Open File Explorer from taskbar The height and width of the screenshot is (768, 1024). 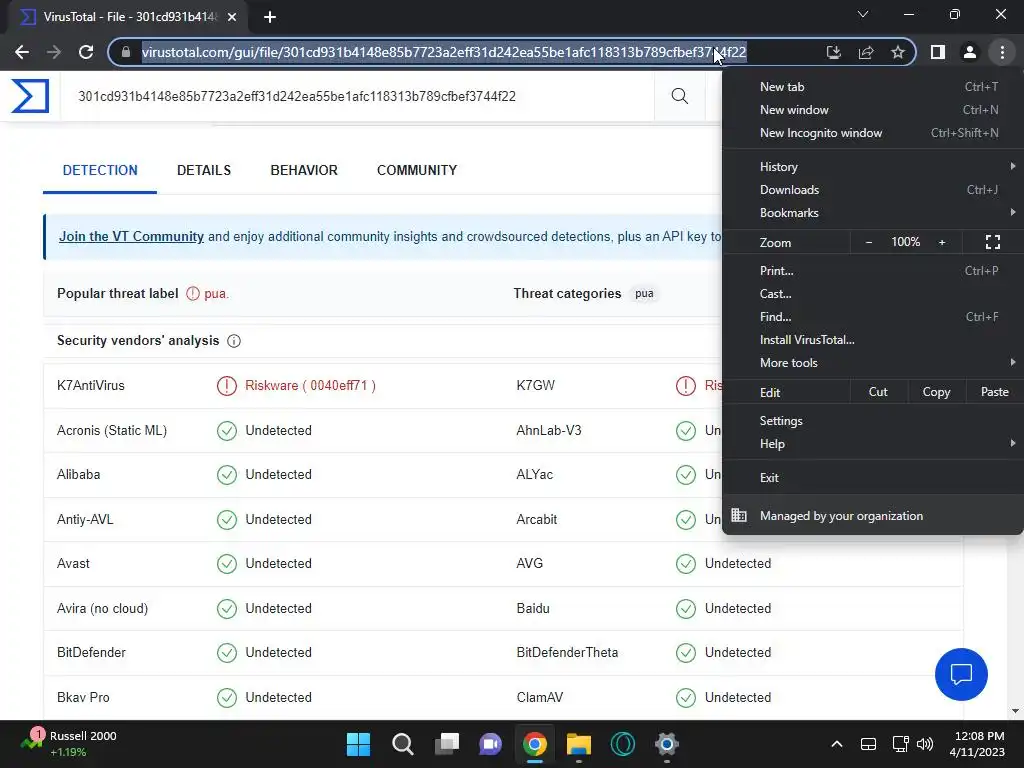(x=579, y=744)
